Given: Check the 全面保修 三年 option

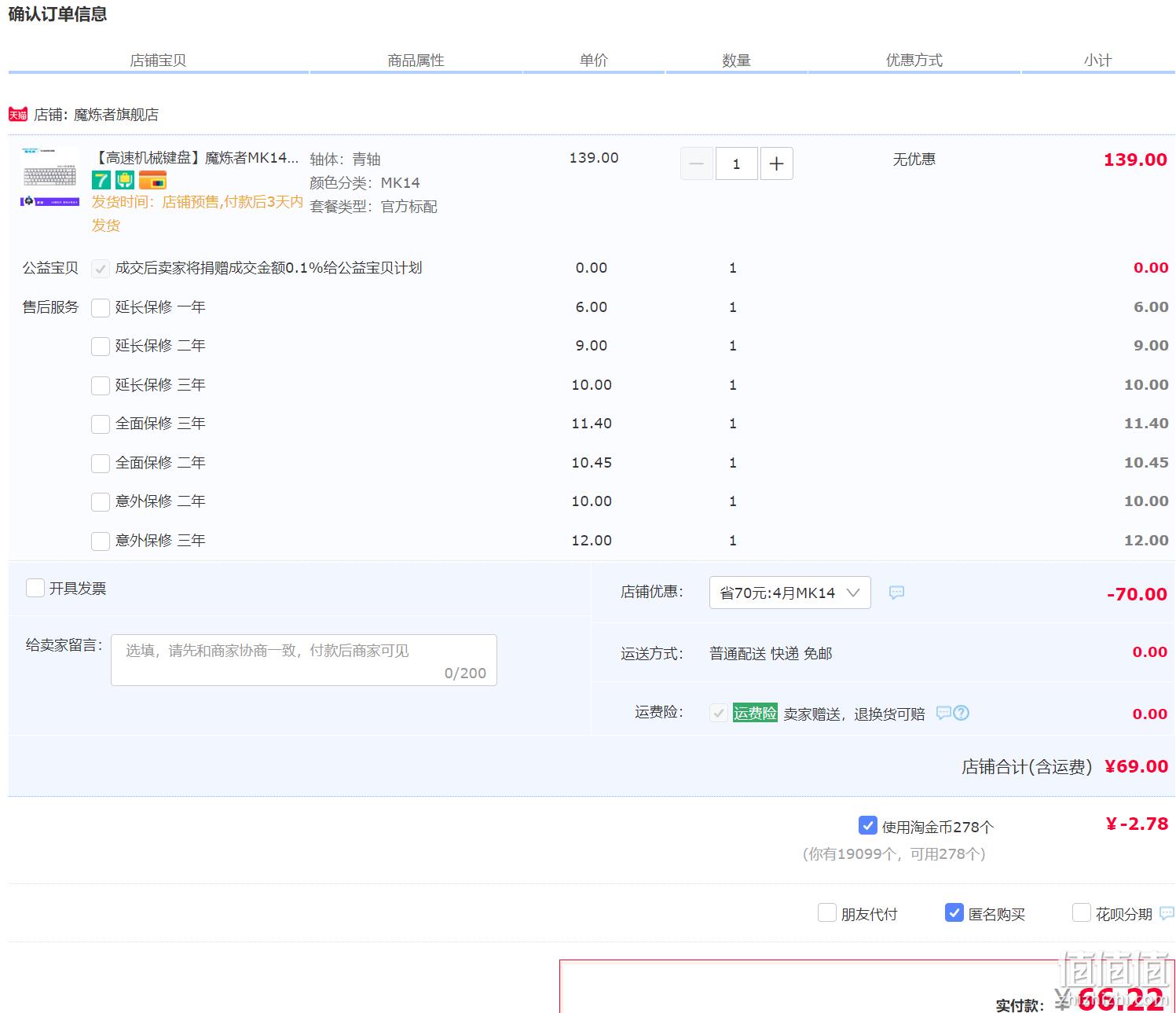Looking at the screenshot, I should [101, 424].
